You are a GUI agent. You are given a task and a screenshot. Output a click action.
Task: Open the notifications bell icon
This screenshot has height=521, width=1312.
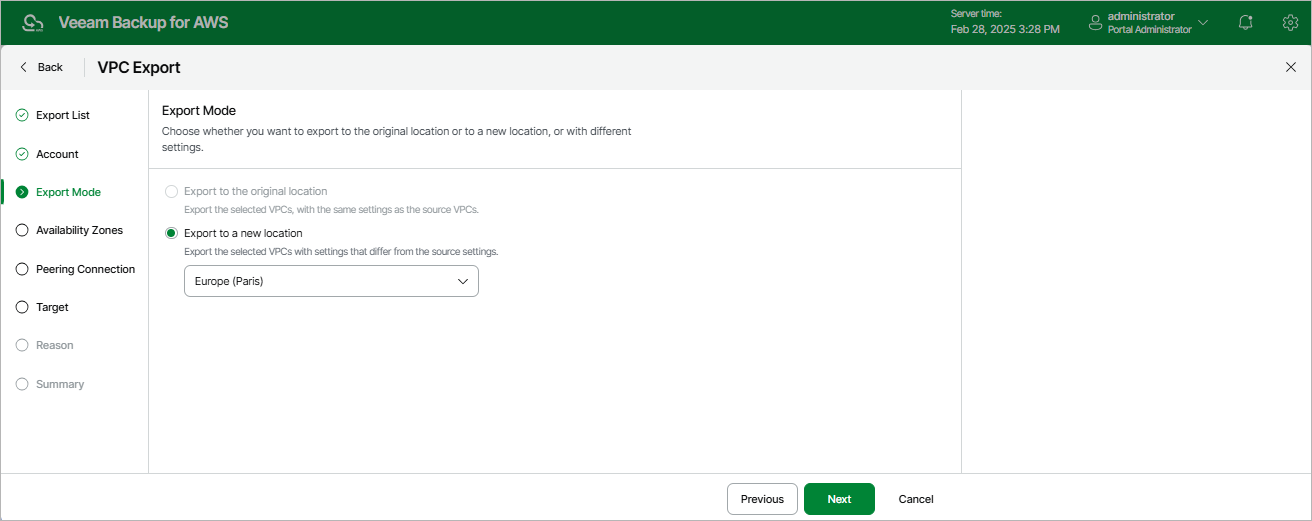pyautogui.click(x=1245, y=22)
